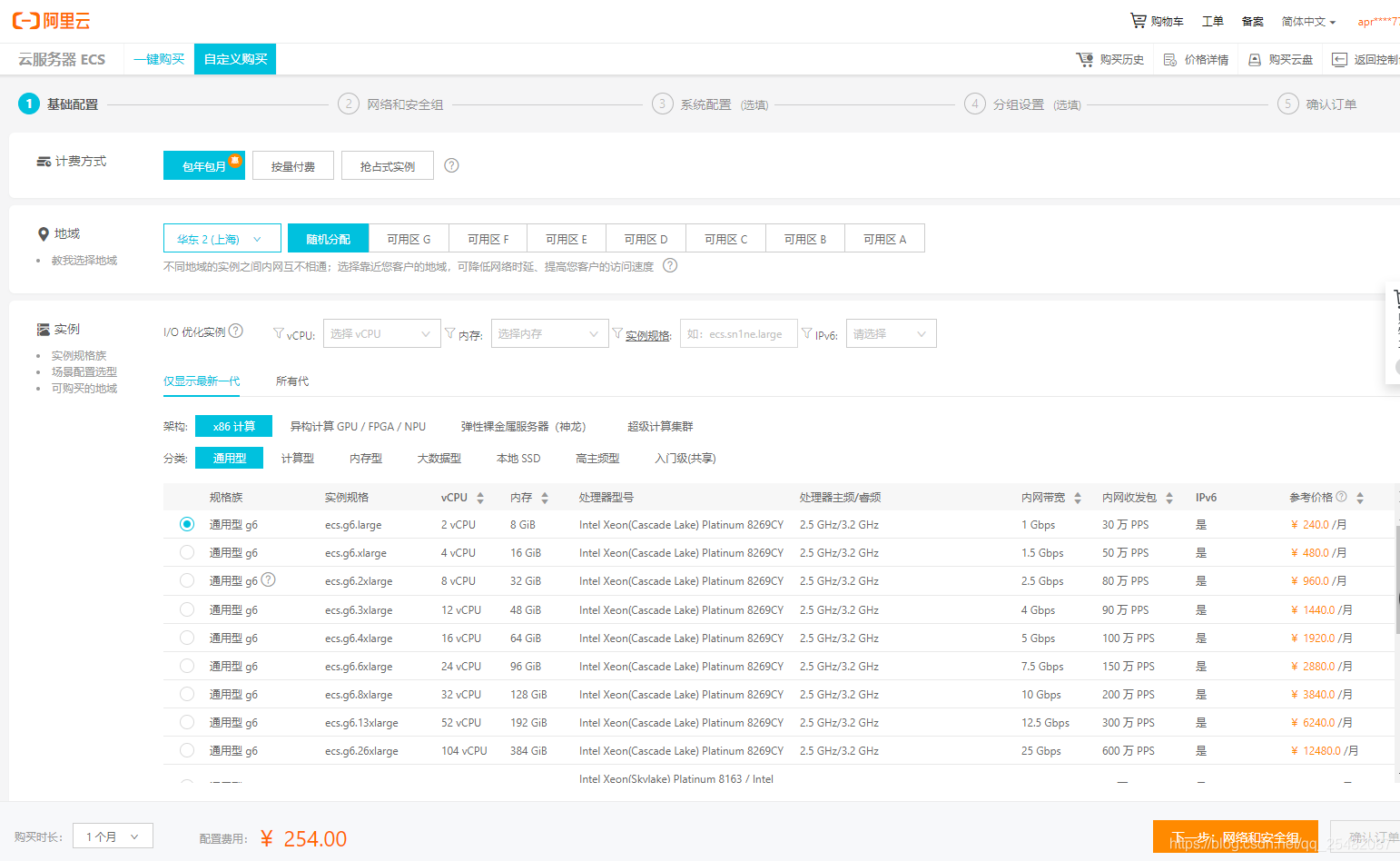The image size is (1400, 861).
Task: Select 异构计算 GPU / FPGA / NPU architecture
Action: [x=358, y=426]
